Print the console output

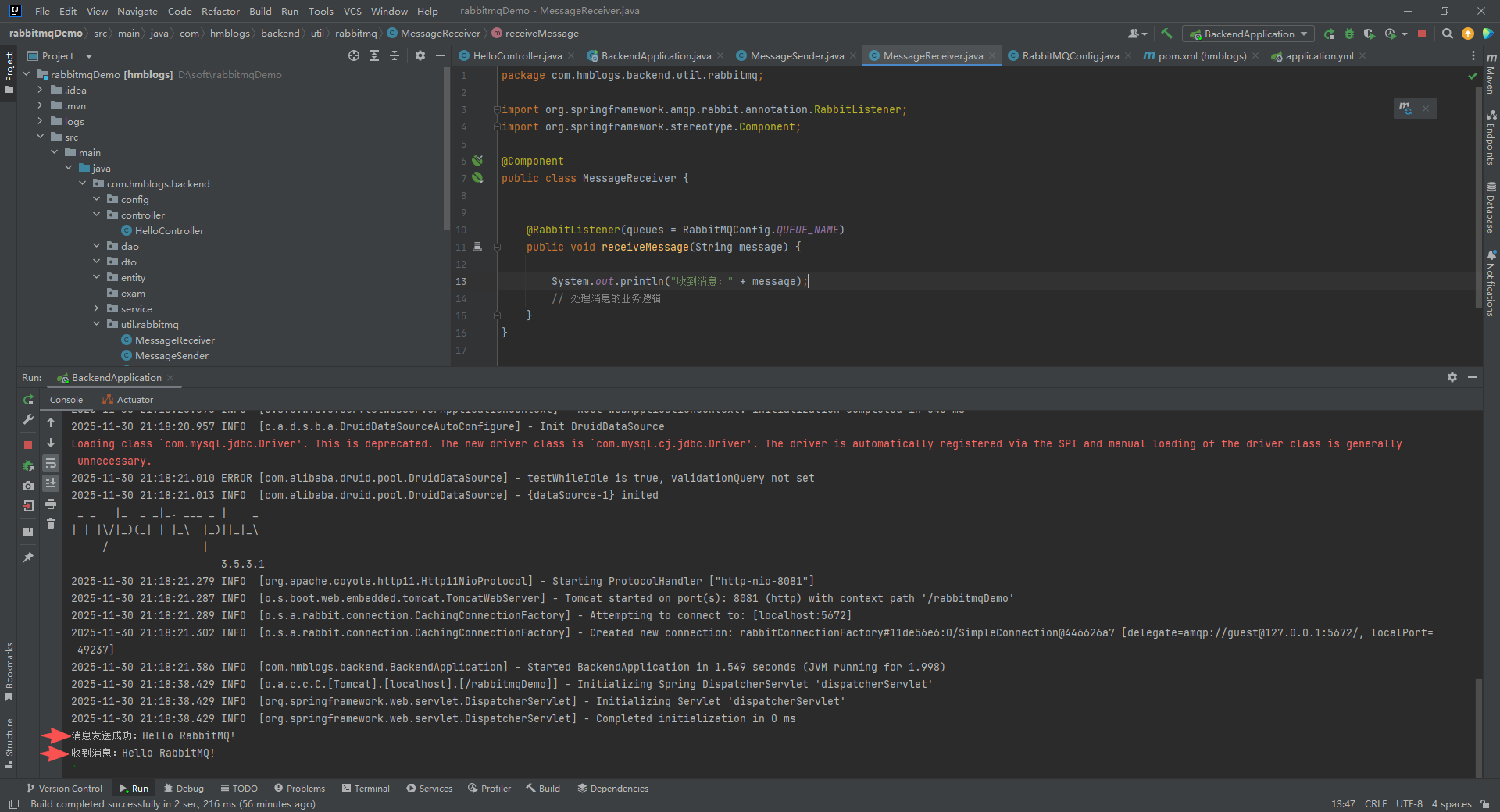click(x=51, y=504)
